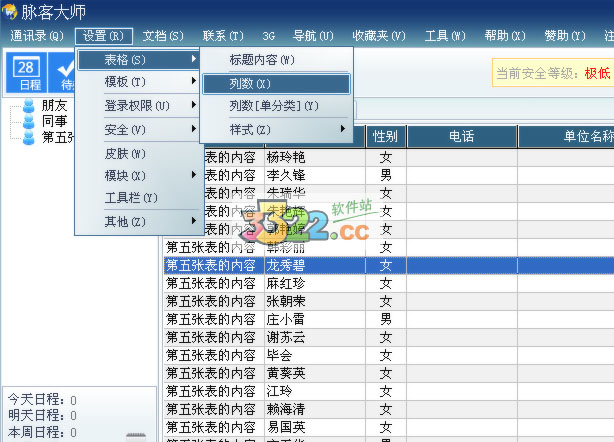Select the highlighted 龙秀碧 row

388,265
